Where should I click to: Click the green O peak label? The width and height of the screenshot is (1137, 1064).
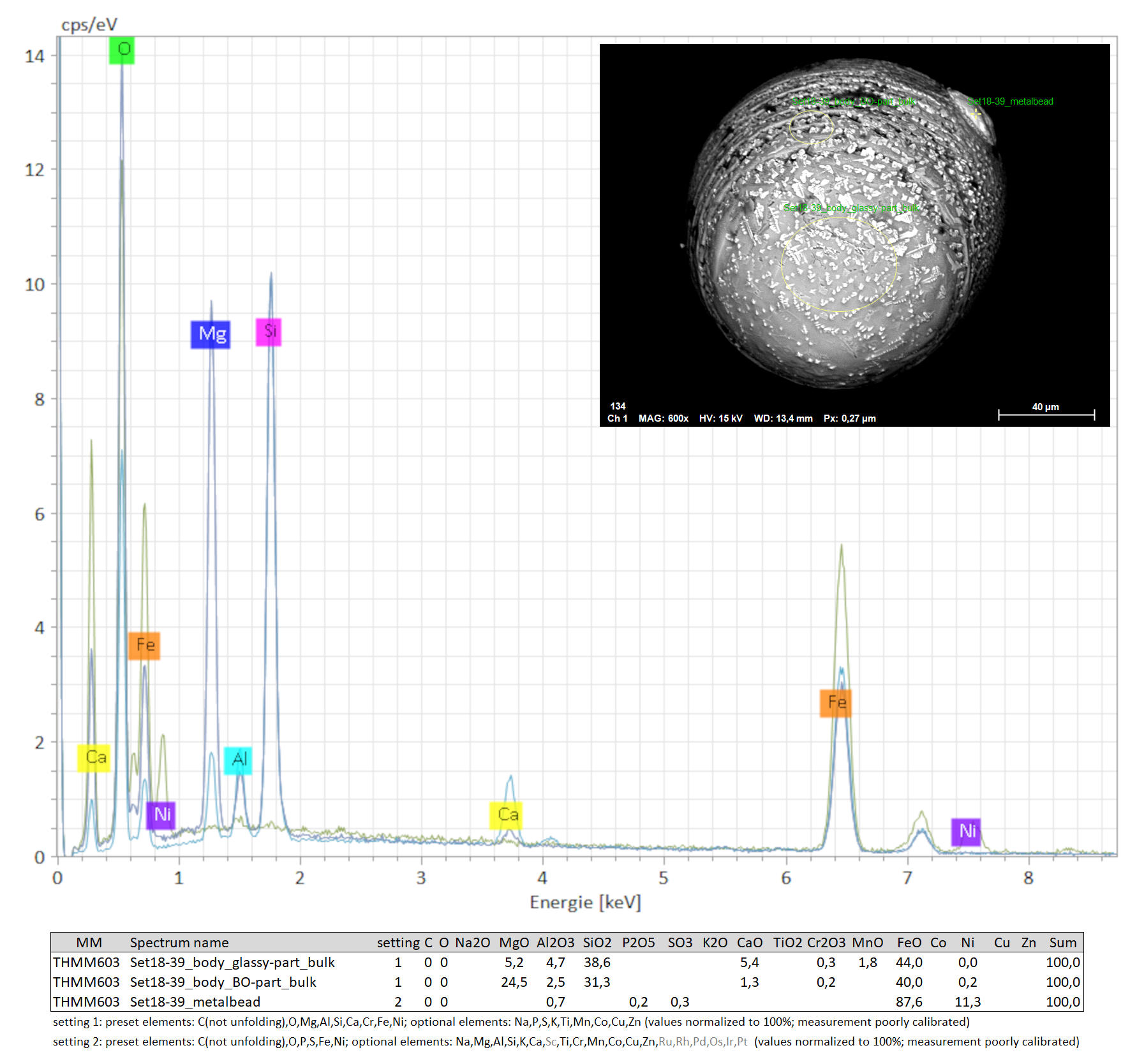tap(122, 50)
